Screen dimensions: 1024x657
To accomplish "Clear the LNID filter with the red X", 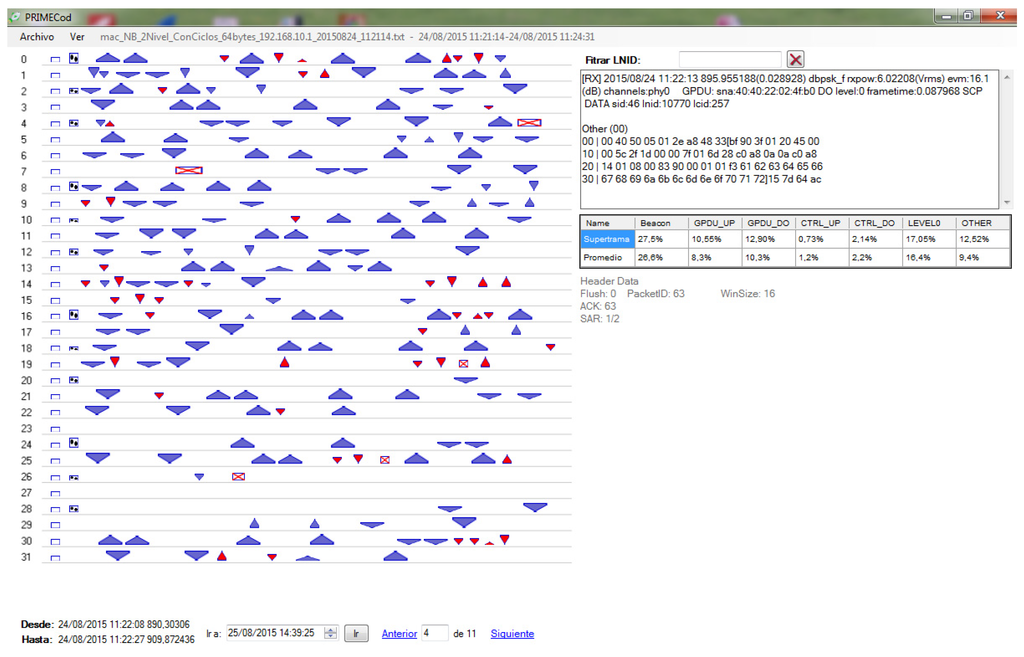I will tap(795, 60).
